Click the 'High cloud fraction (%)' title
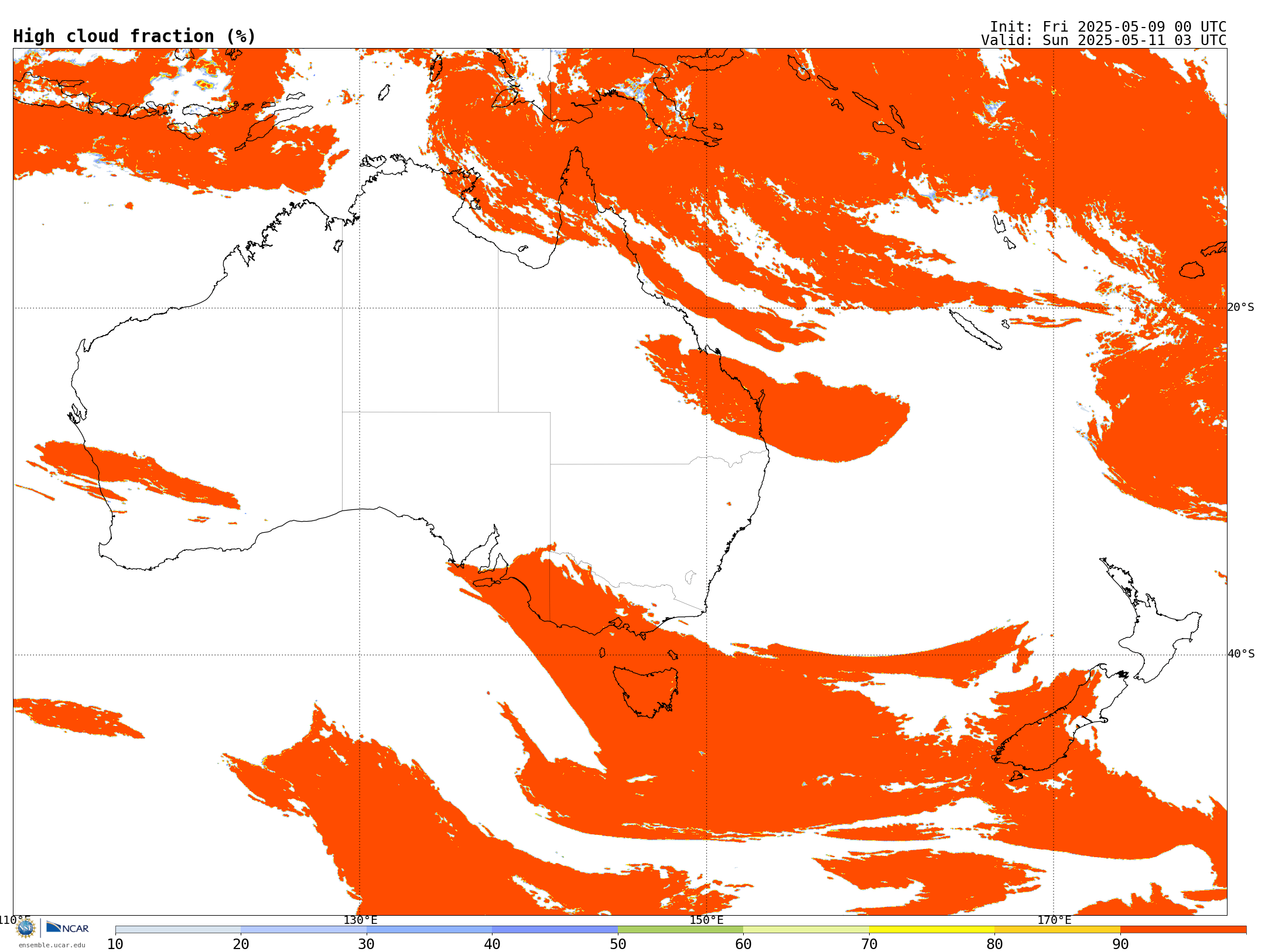The image size is (1265, 952). (x=135, y=36)
